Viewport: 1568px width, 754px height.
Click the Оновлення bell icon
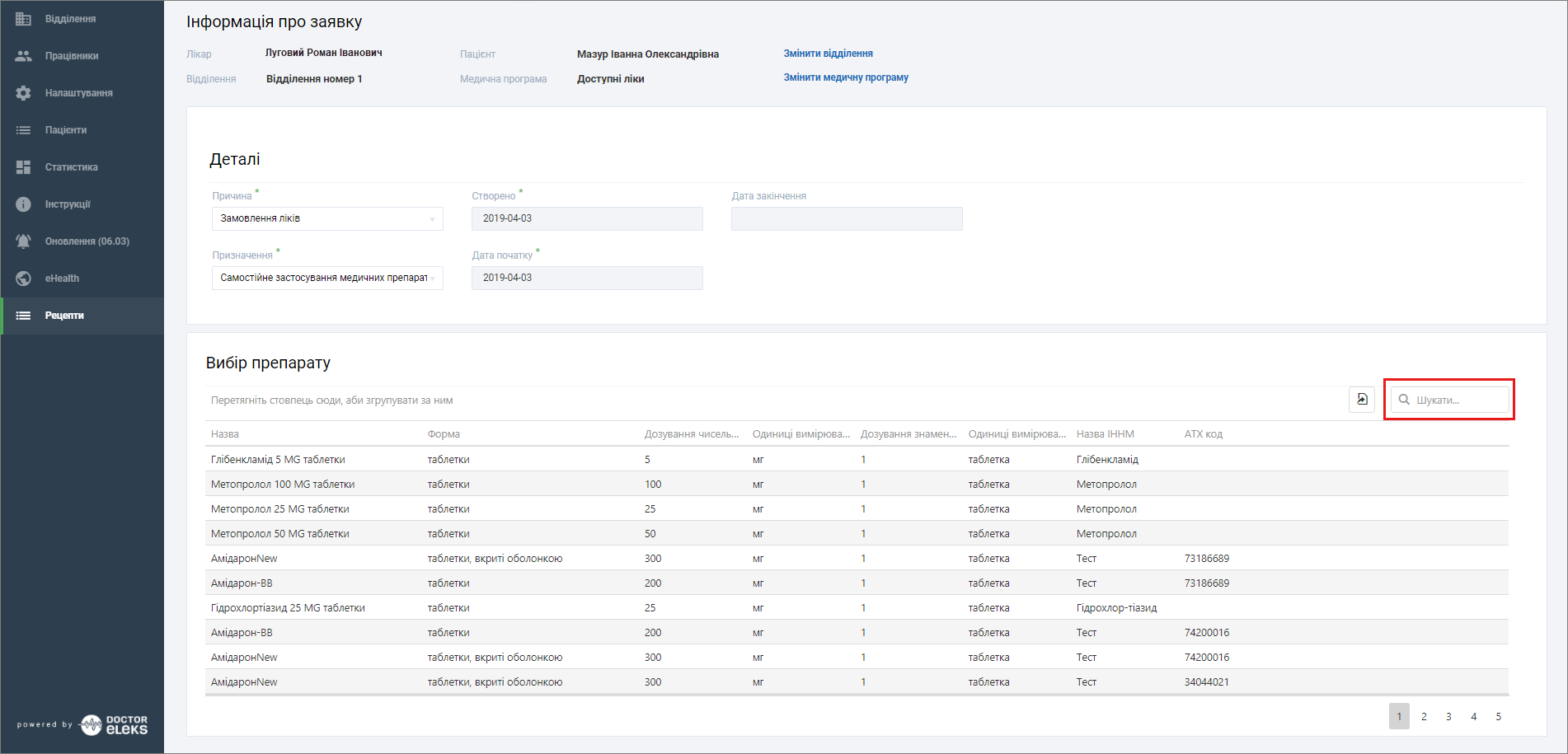point(23,241)
